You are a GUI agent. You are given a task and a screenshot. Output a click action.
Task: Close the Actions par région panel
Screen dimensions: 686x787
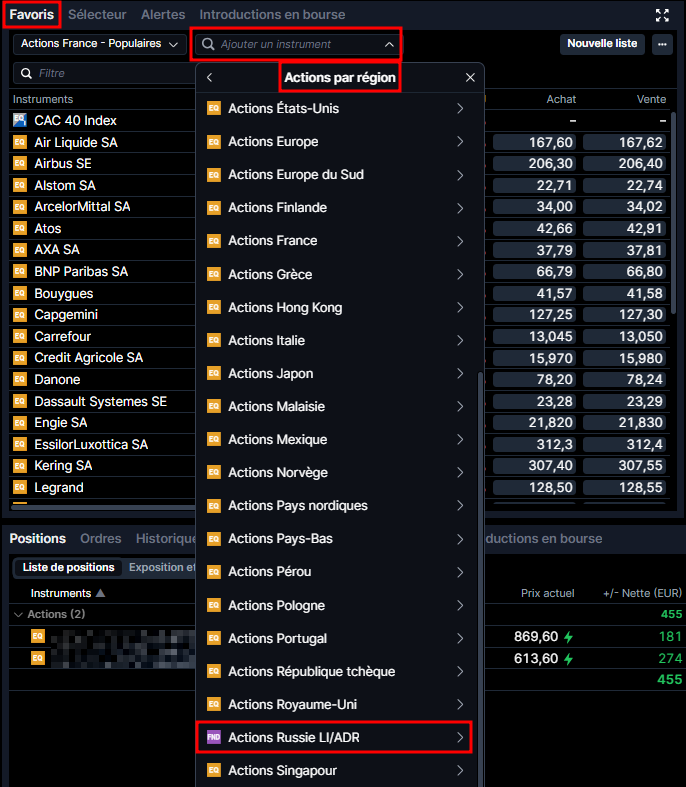click(x=470, y=77)
